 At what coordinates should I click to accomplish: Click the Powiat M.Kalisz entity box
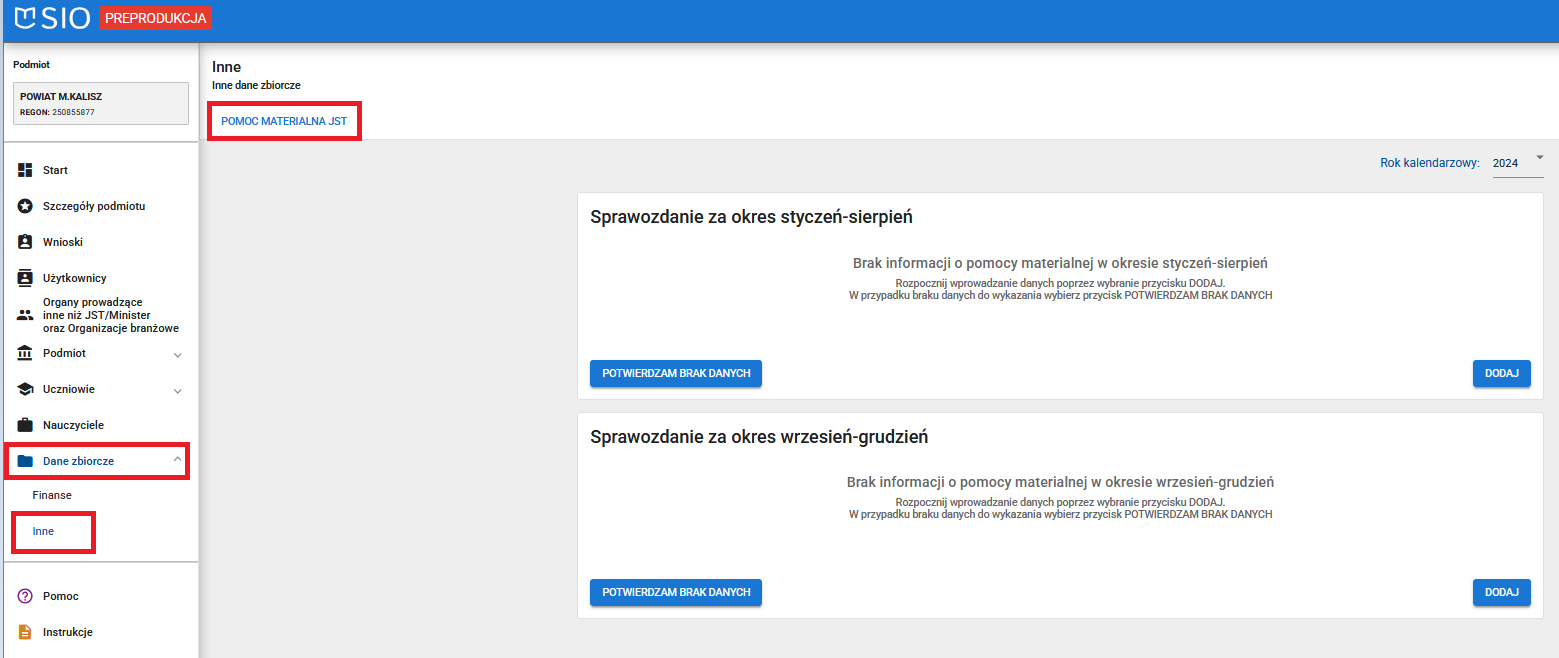tap(100, 103)
